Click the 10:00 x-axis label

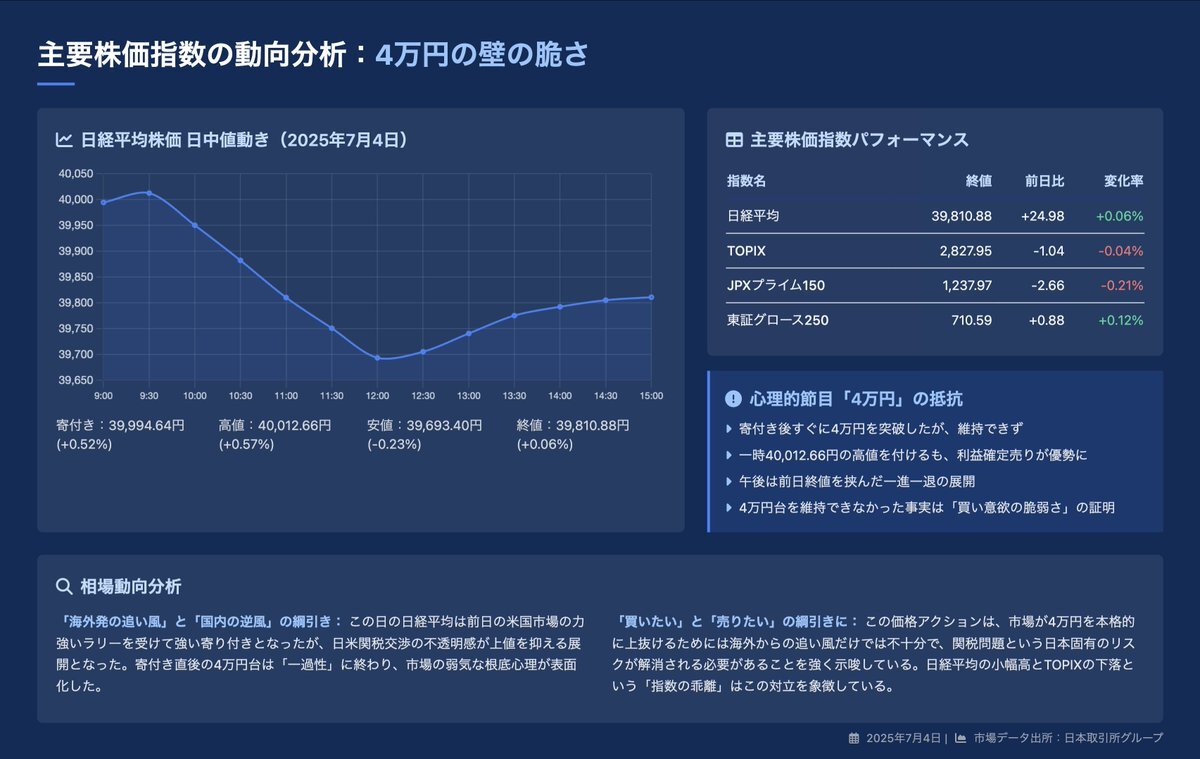click(x=195, y=397)
